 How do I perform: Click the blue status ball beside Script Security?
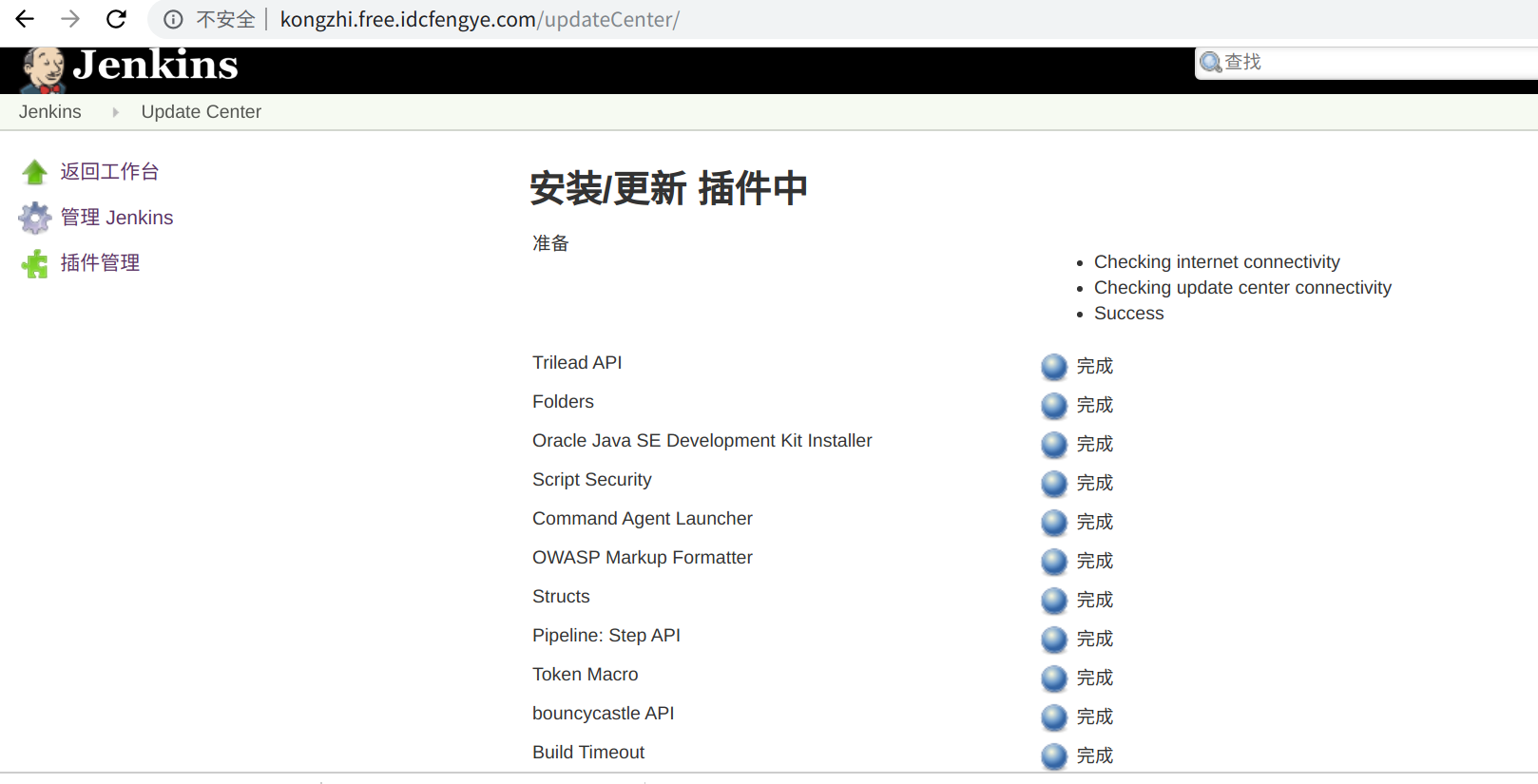(x=1054, y=483)
